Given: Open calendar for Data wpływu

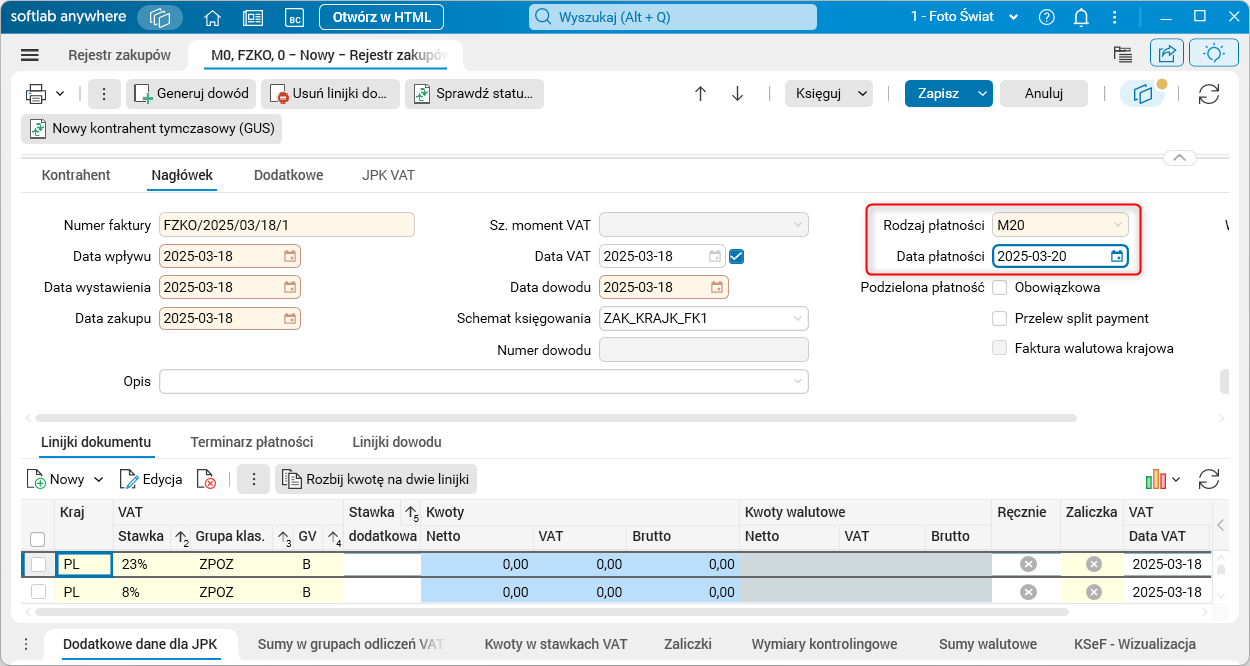Looking at the screenshot, I should click(x=290, y=256).
